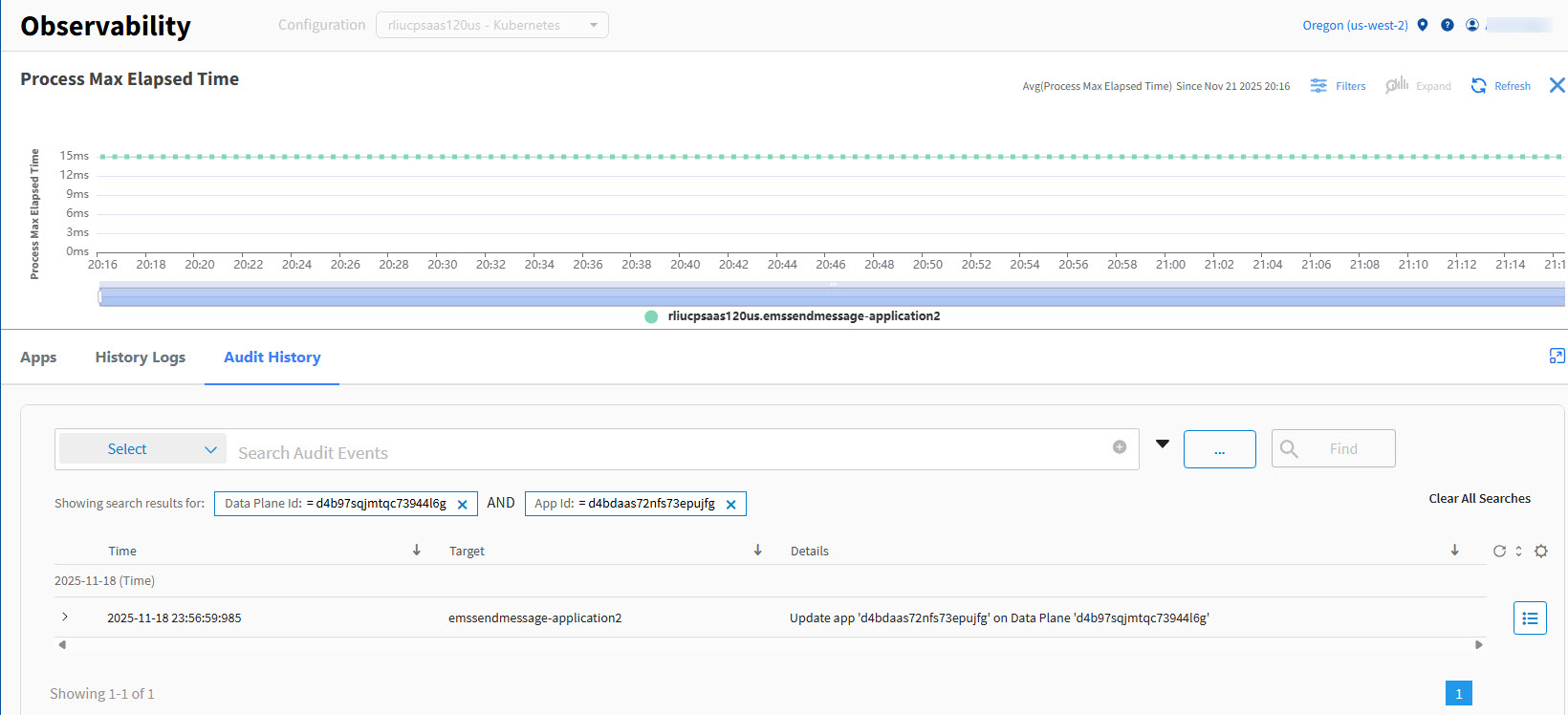Expand the 2025-11-18 23:56:59 audit row
1568x715 pixels.
tap(65, 617)
